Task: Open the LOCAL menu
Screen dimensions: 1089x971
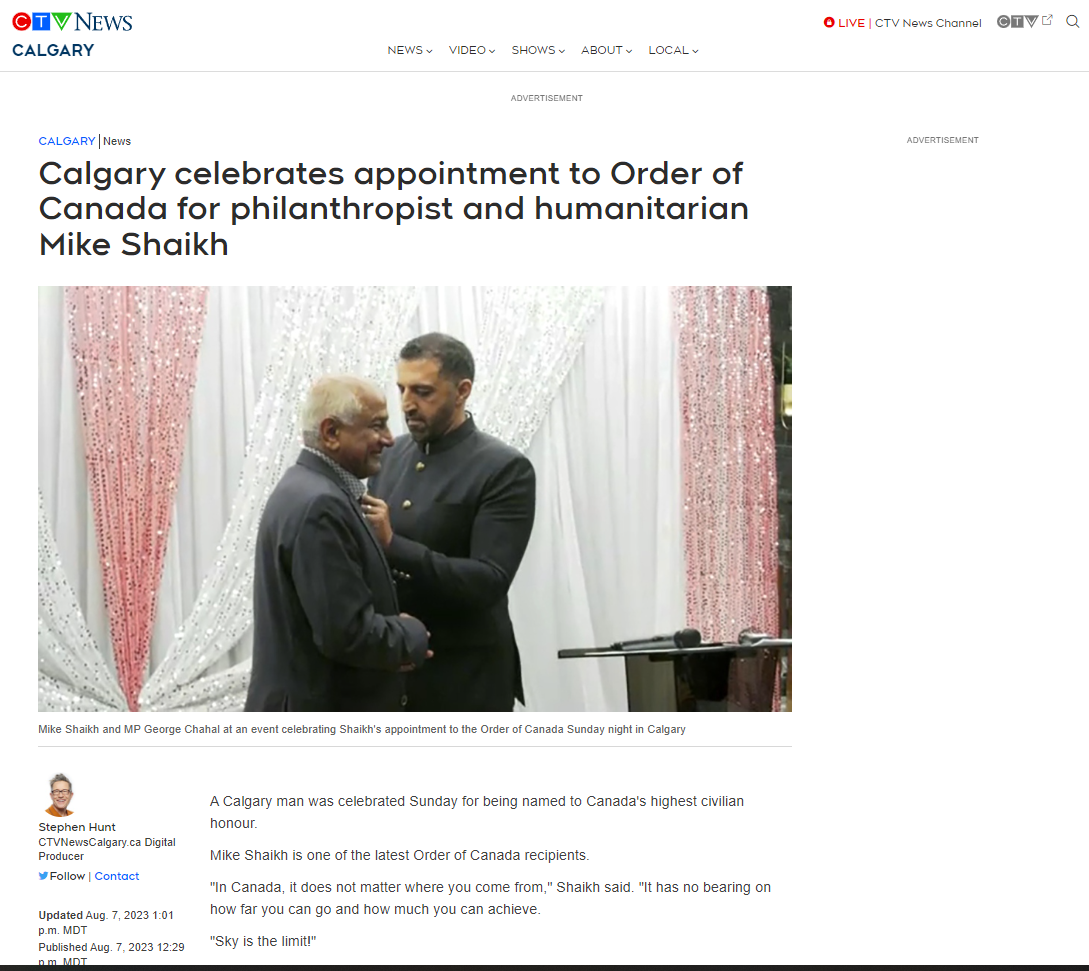Action: (x=673, y=50)
